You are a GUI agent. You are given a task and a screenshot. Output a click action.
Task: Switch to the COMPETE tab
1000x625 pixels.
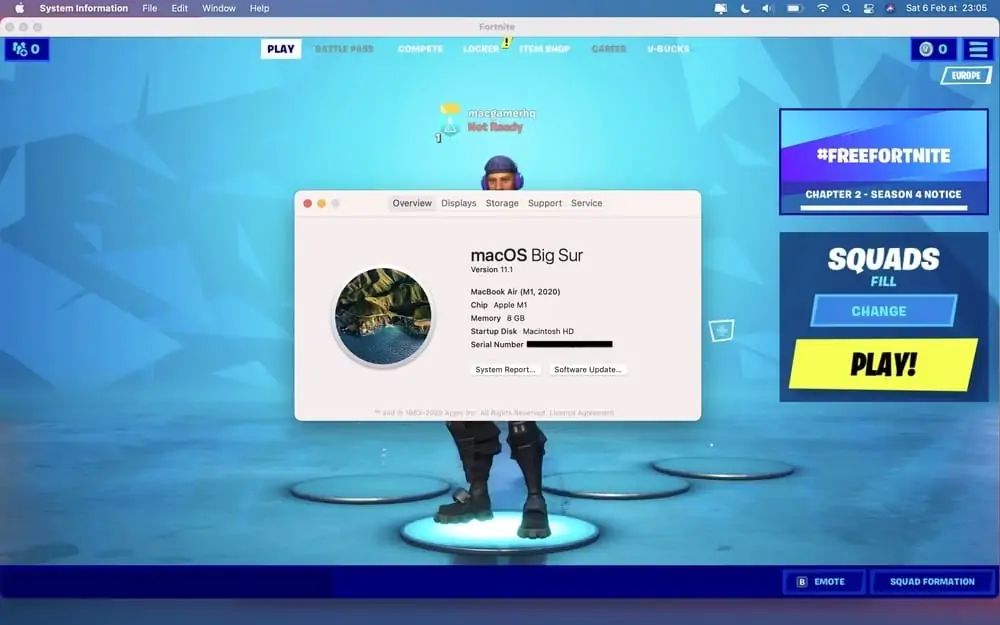[x=420, y=49]
